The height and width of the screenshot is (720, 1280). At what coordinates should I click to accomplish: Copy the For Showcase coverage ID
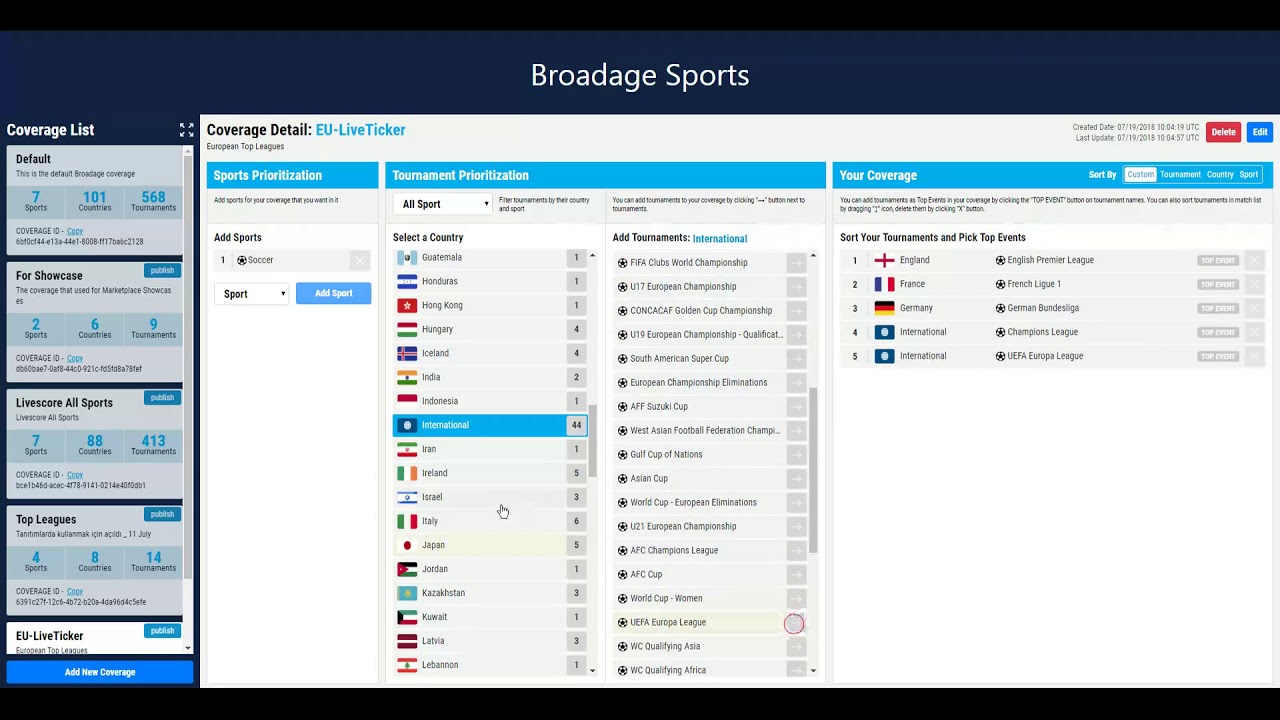pyautogui.click(x=75, y=358)
